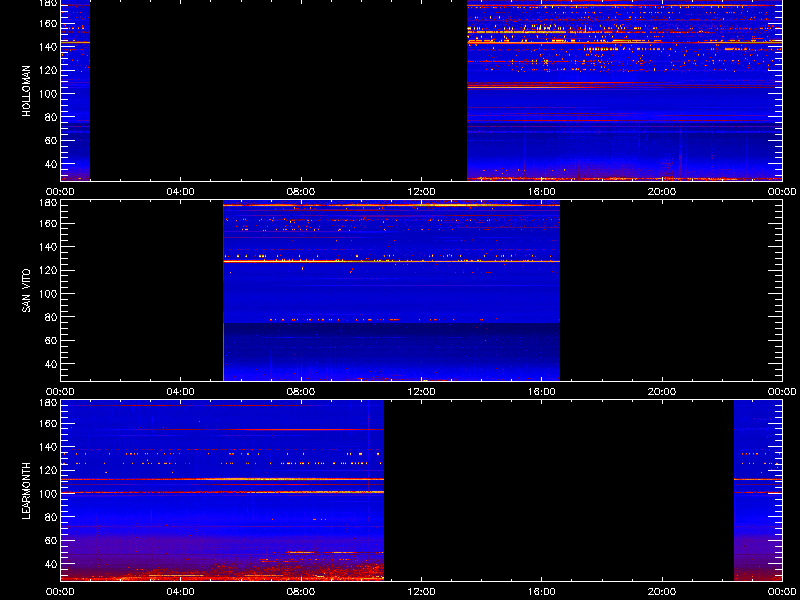800x600 pixels.
Task: Select 08:00 tick label under Holloman plot
Action: (301, 192)
